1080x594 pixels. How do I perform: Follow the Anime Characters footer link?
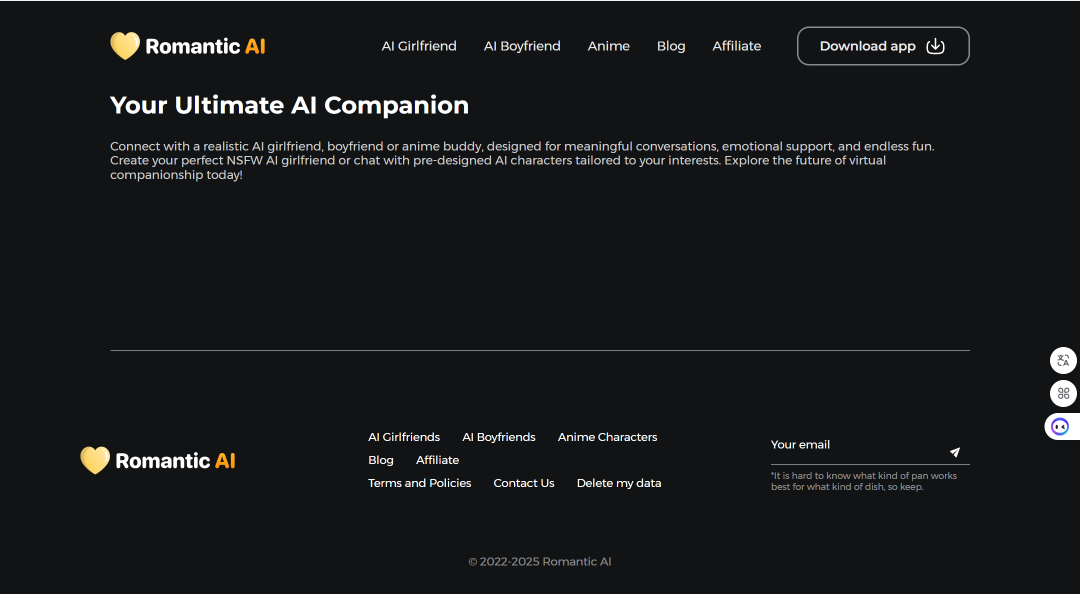(x=608, y=437)
